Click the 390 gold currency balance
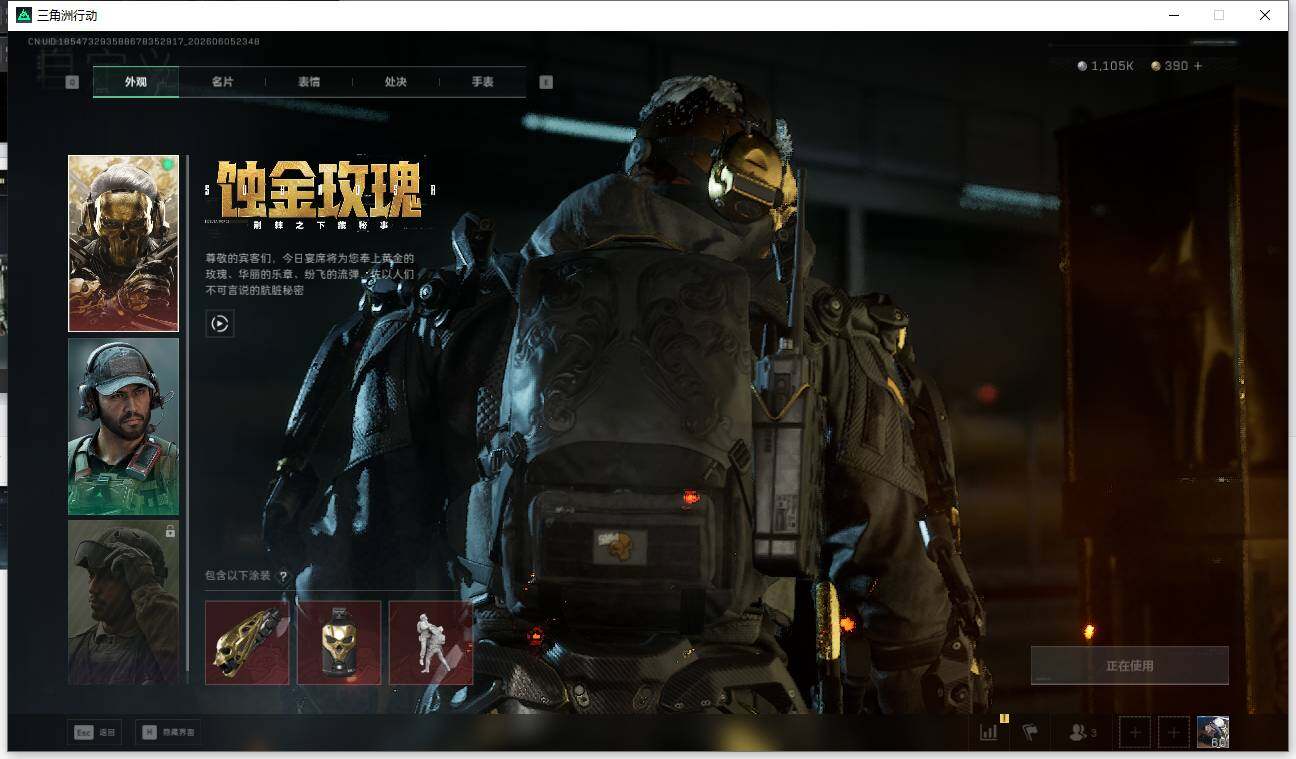This screenshot has height=759, width=1296. click(x=1170, y=66)
